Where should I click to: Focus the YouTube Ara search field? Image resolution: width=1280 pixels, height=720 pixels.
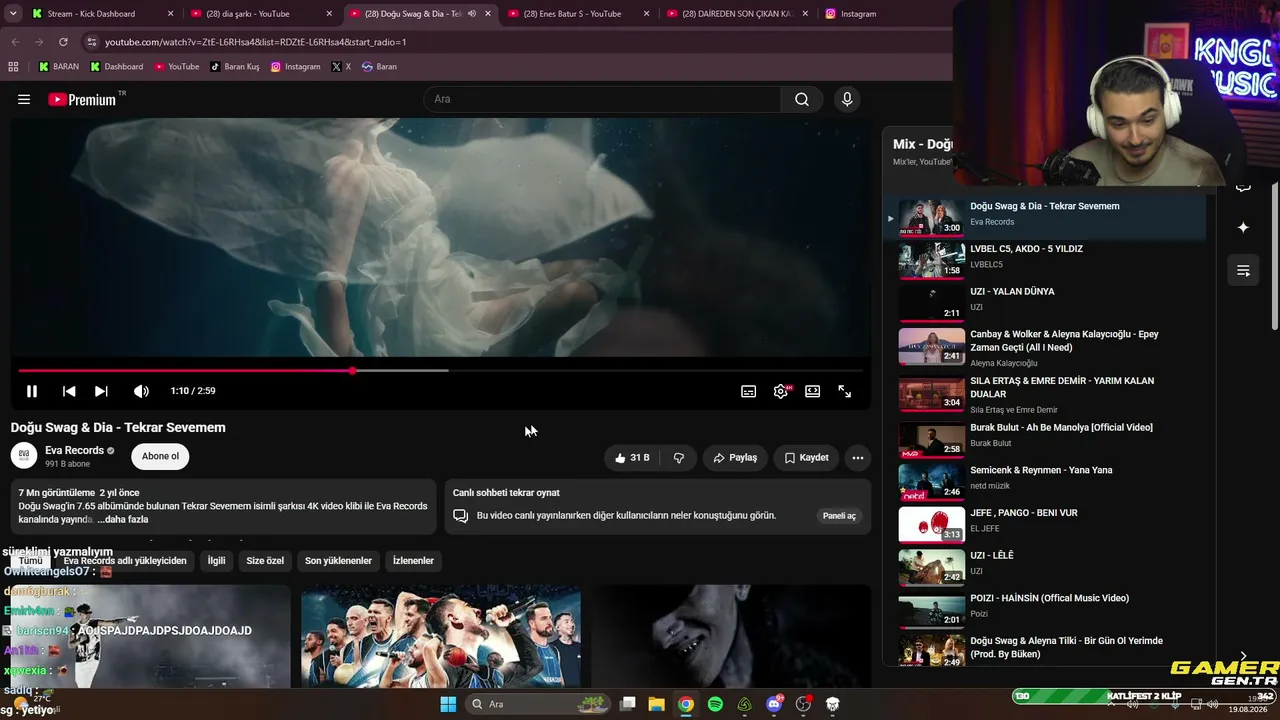(x=602, y=99)
